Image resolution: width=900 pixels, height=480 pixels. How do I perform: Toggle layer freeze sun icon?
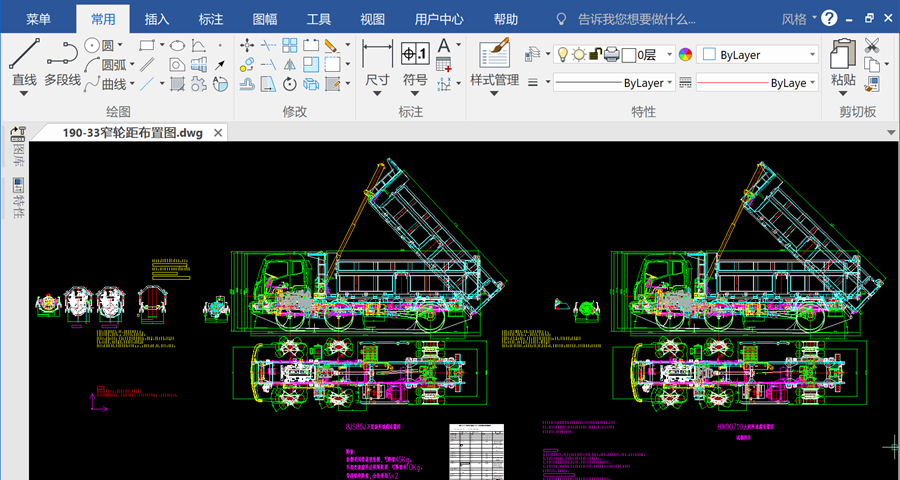pyautogui.click(x=579, y=55)
